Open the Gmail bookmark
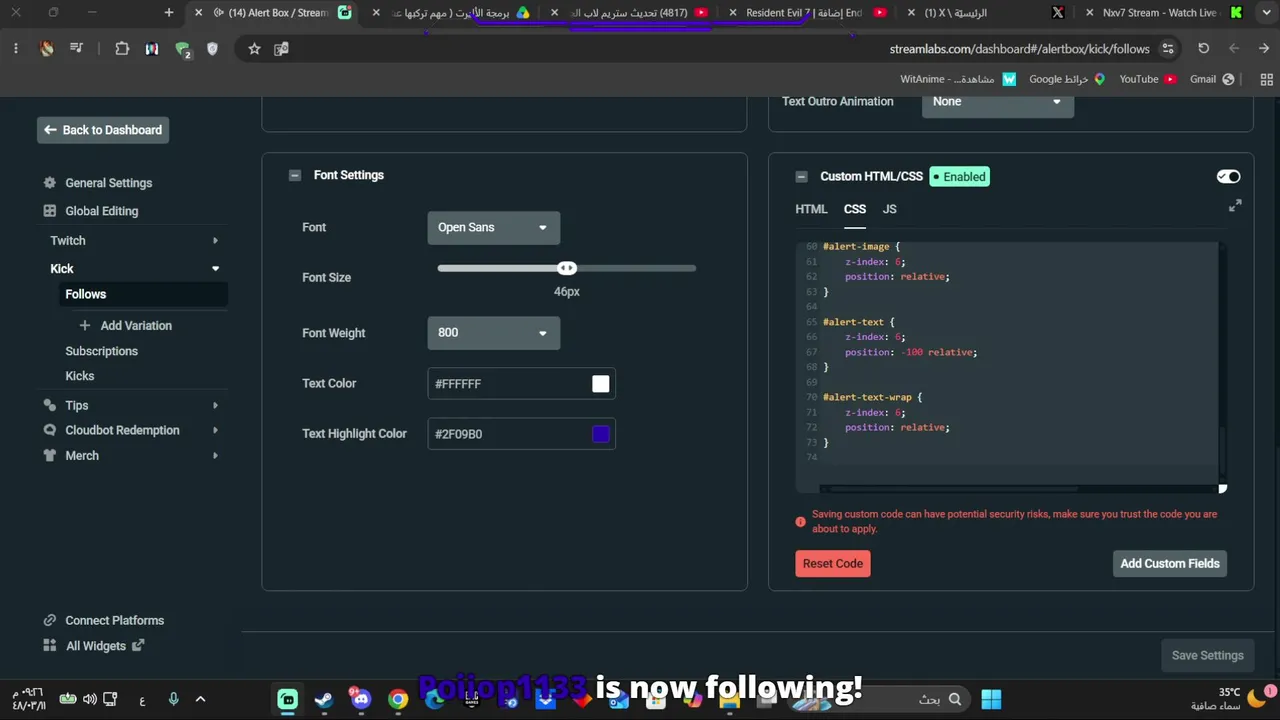 click(1212, 79)
